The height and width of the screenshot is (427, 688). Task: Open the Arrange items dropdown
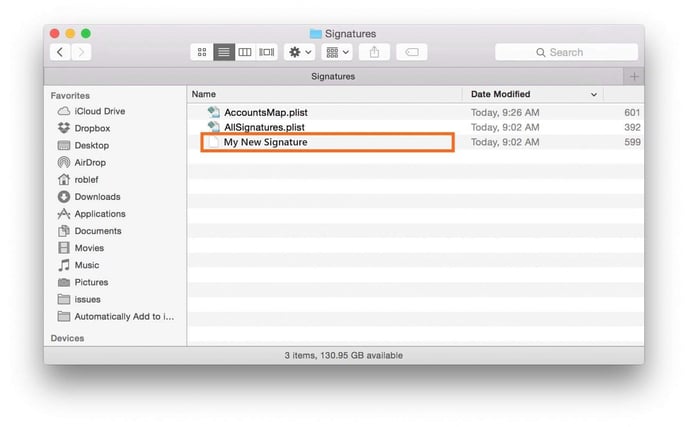tap(337, 52)
